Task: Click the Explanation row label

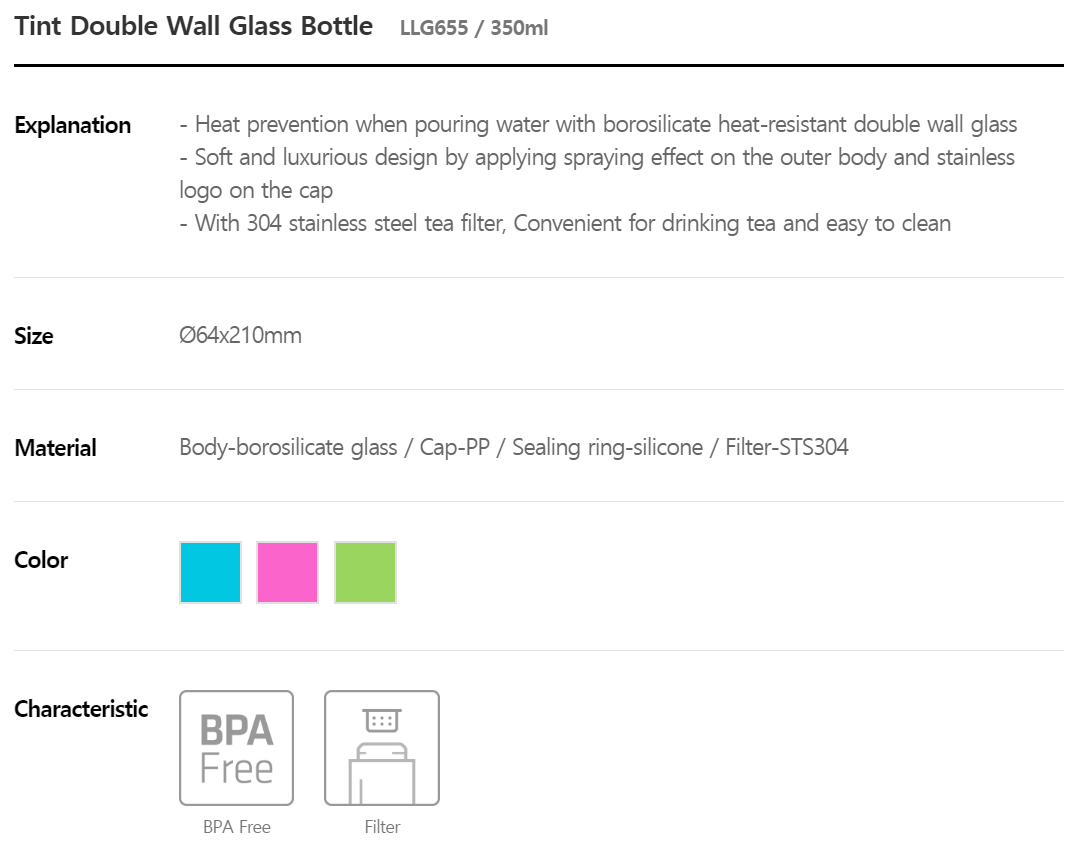Action: click(x=72, y=125)
